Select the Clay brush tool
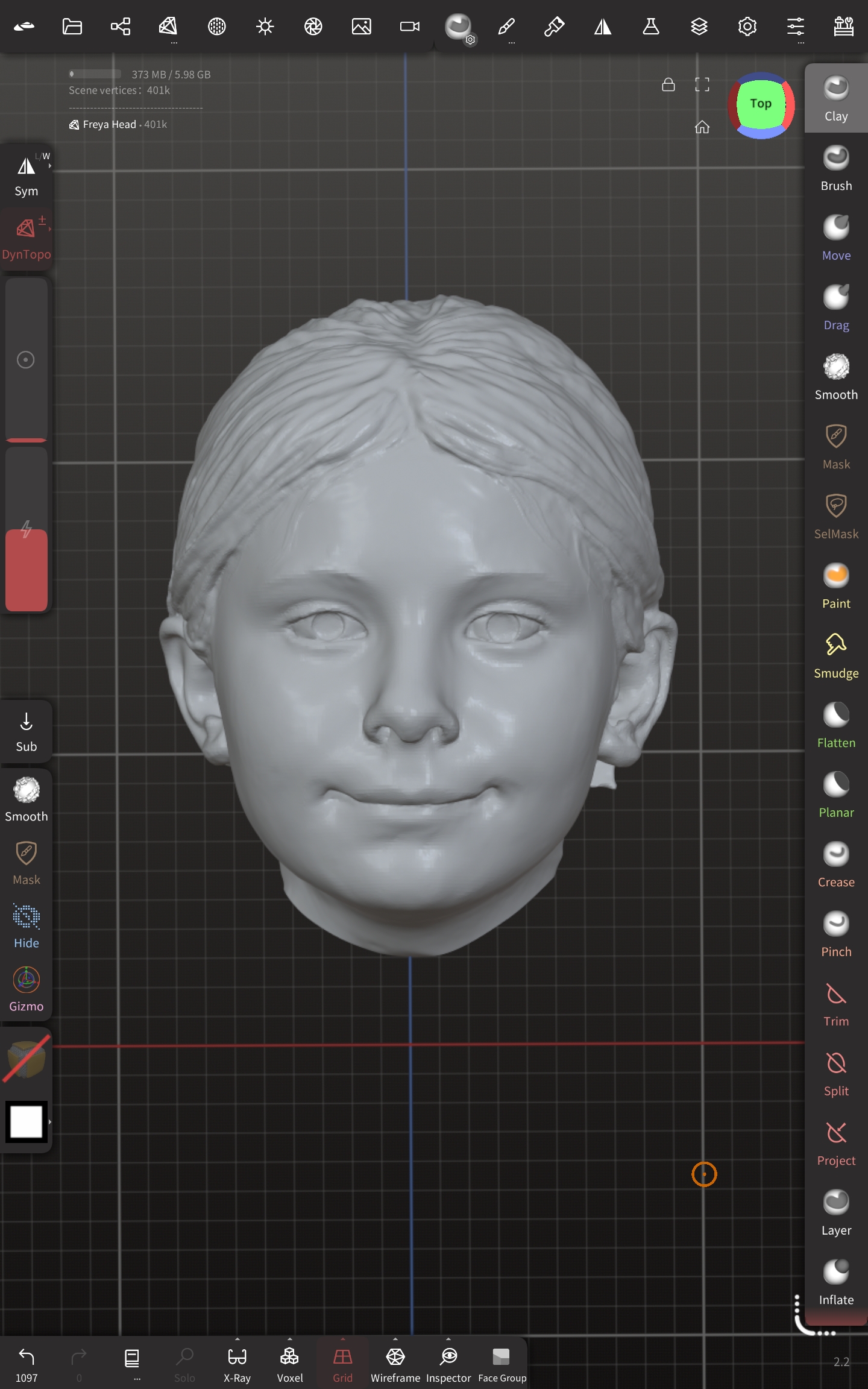This screenshot has height=1389, width=868. point(836,98)
